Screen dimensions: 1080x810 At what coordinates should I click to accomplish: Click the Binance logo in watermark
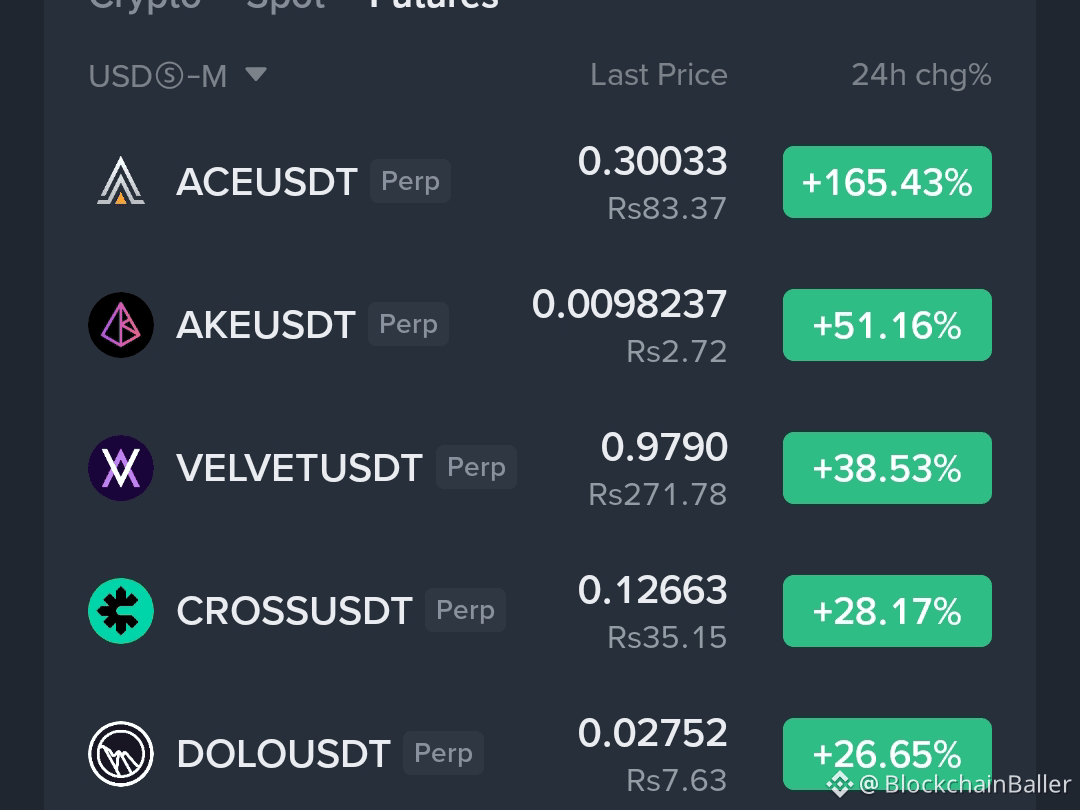click(839, 784)
